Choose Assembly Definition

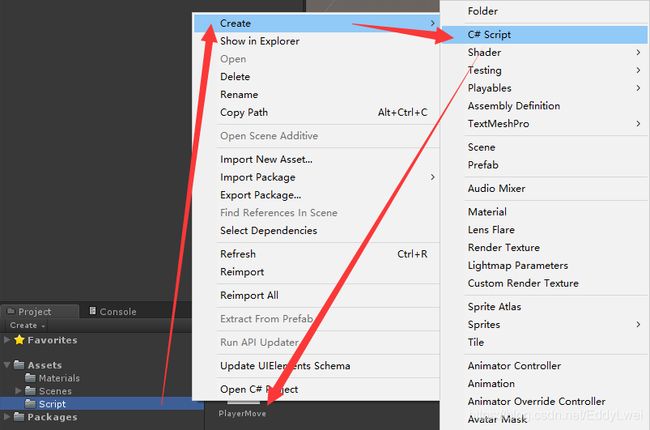[545, 106]
